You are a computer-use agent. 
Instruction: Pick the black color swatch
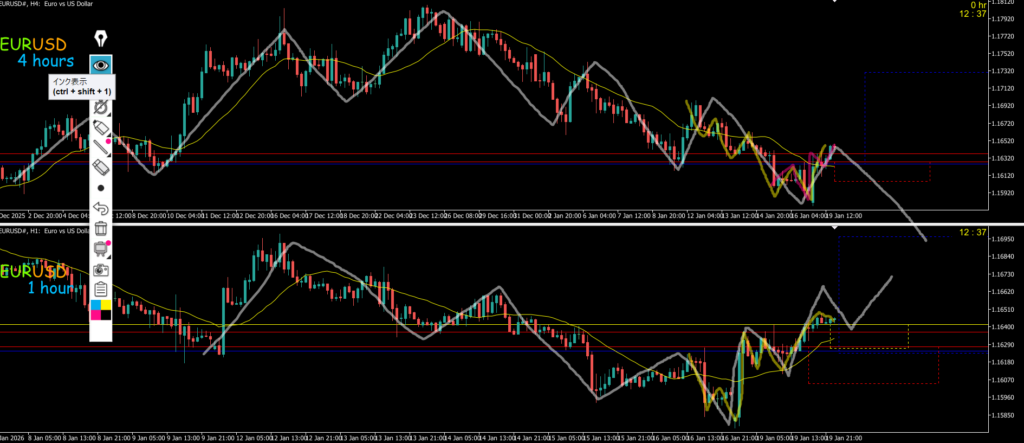coord(107,315)
